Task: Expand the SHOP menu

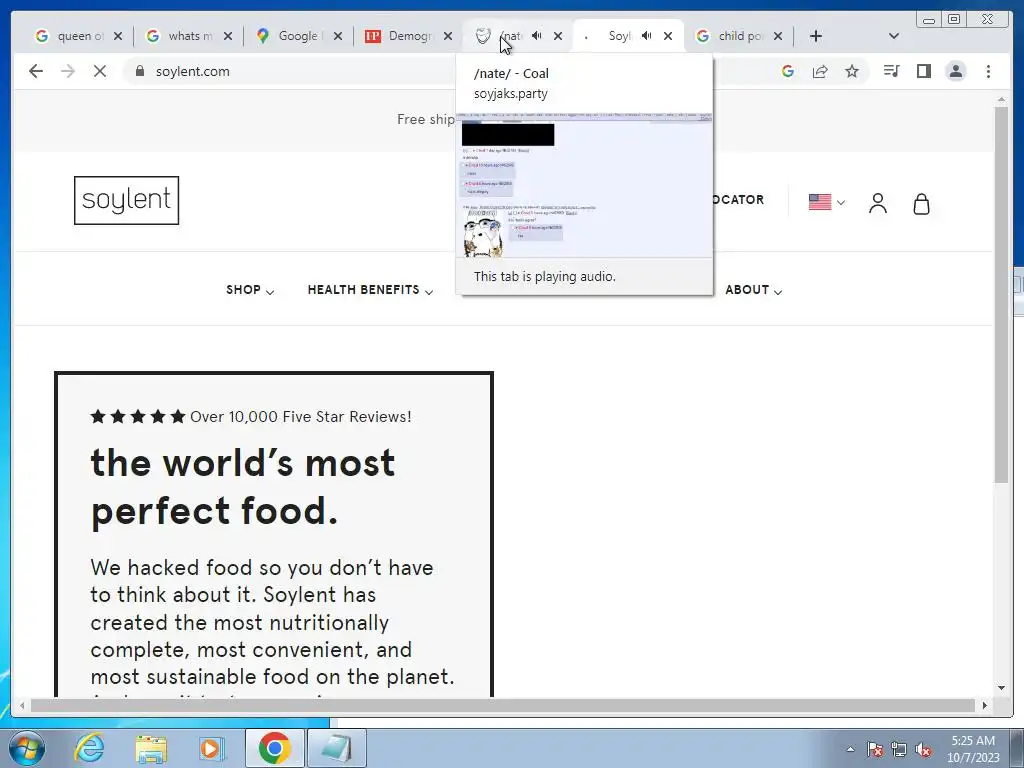Action: point(249,290)
